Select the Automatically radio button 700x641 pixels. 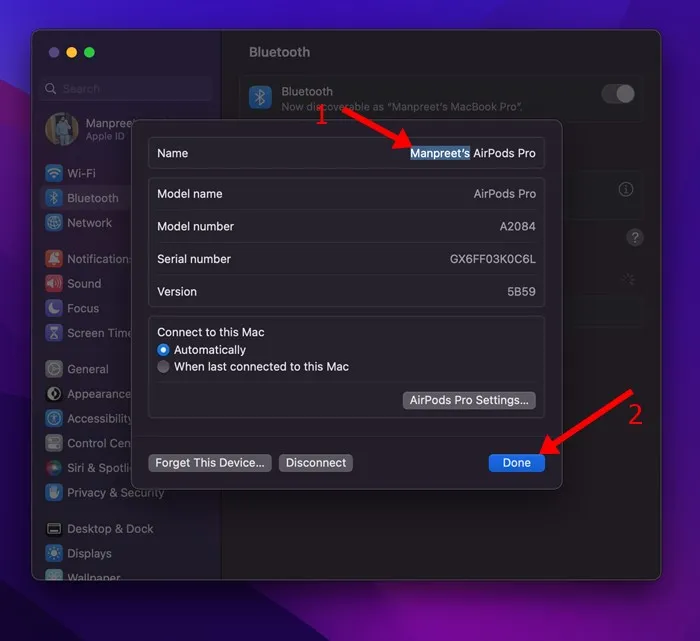coord(163,350)
